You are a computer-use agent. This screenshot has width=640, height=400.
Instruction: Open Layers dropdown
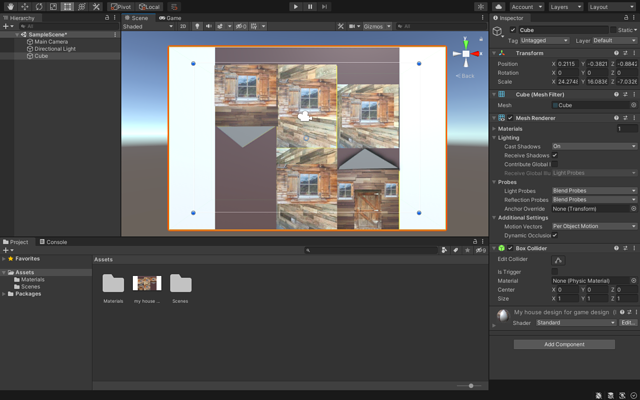click(x=565, y=7)
